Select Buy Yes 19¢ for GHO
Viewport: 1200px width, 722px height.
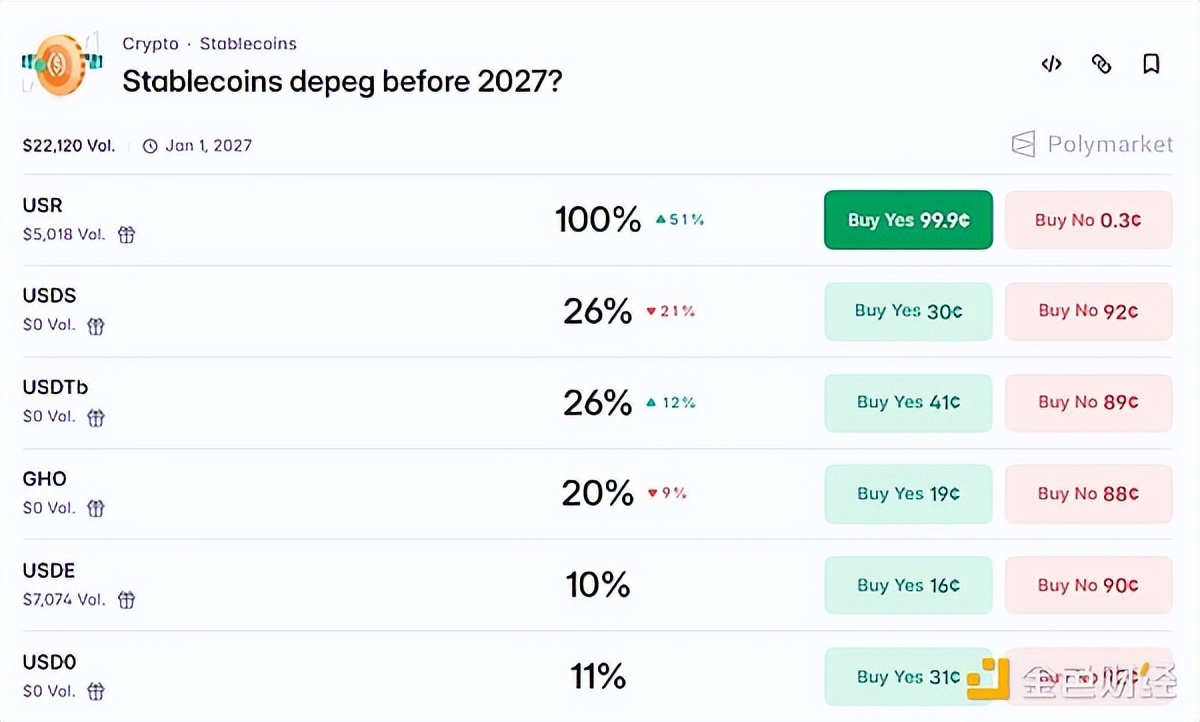pyautogui.click(x=908, y=494)
